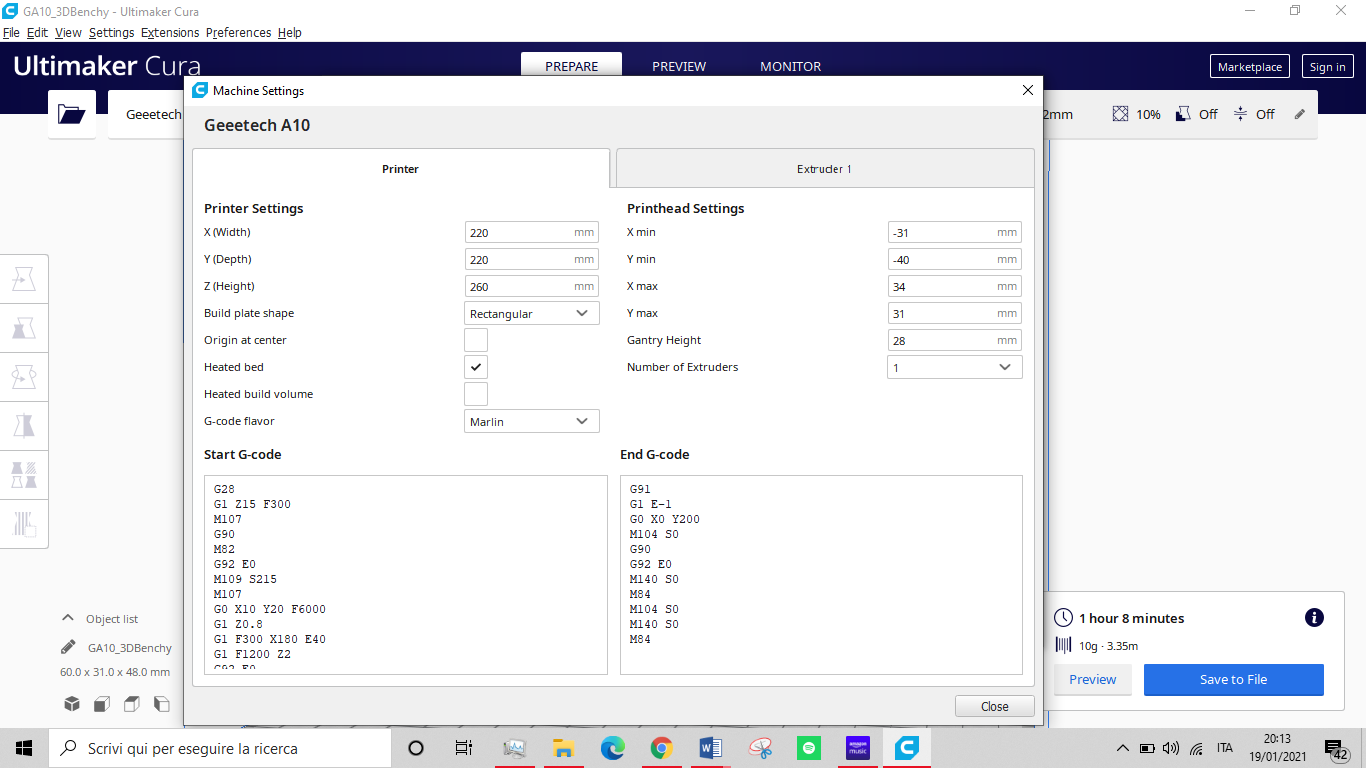The image size is (1366, 768).
Task: Enable the Origin at center checkbox
Action: click(476, 340)
